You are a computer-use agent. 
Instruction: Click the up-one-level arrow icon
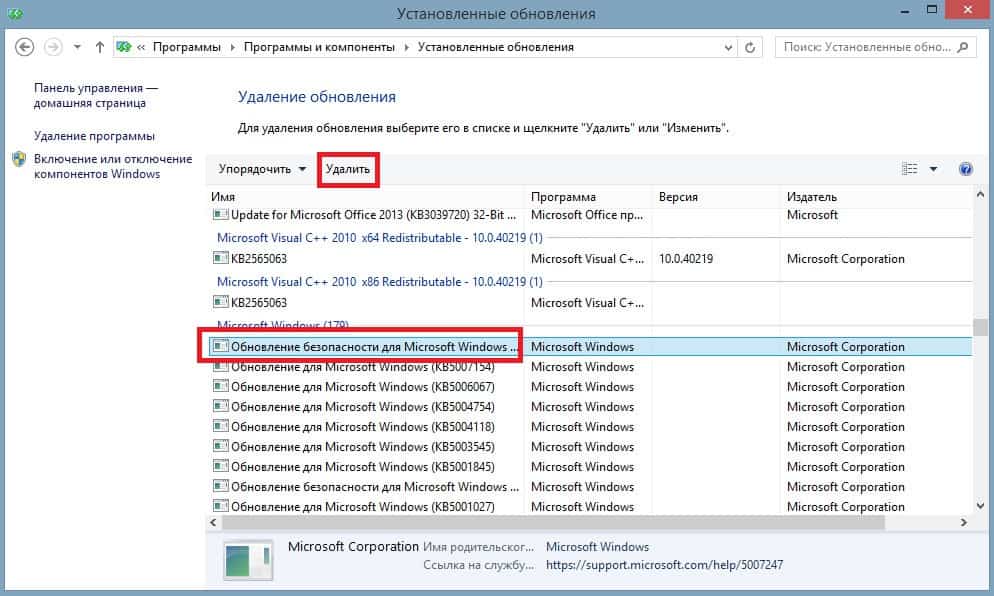[x=100, y=47]
